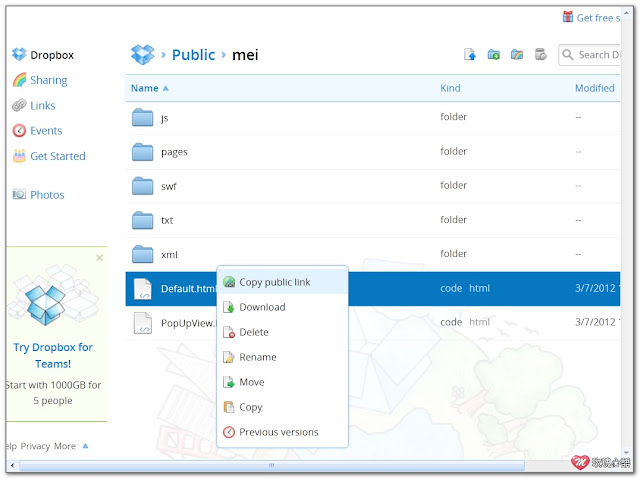Image resolution: width=640 pixels, height=479 pixels.
Task: Sort files by Modified column
Action: pos(595,88)
